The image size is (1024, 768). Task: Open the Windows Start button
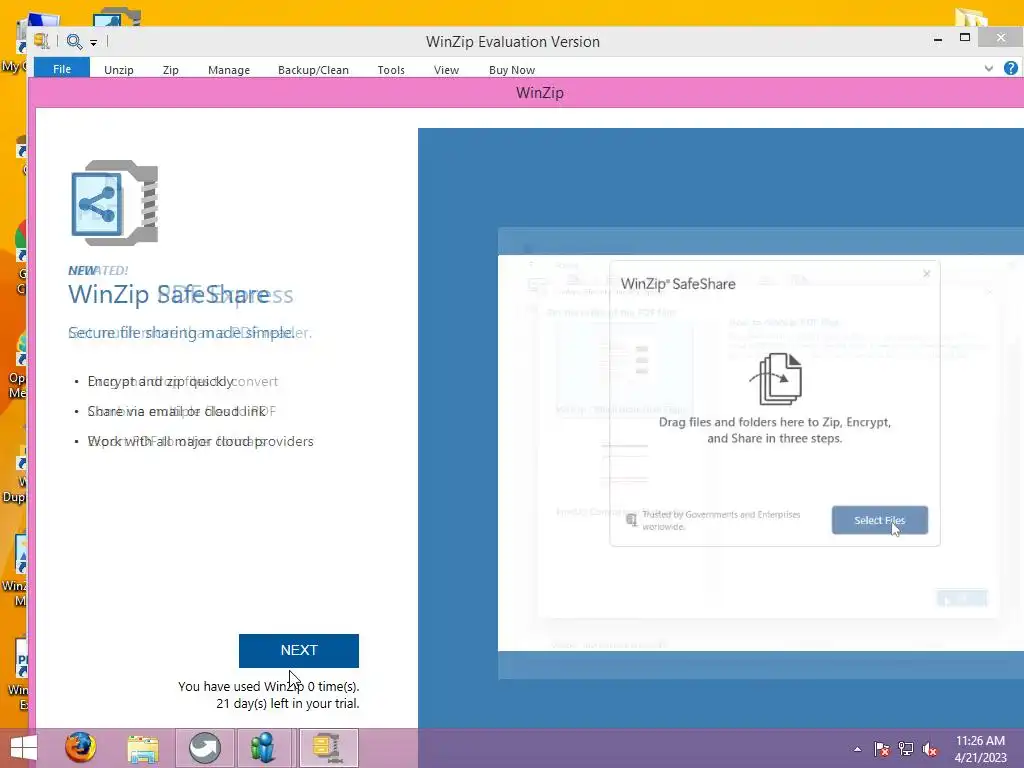(24, 748)
